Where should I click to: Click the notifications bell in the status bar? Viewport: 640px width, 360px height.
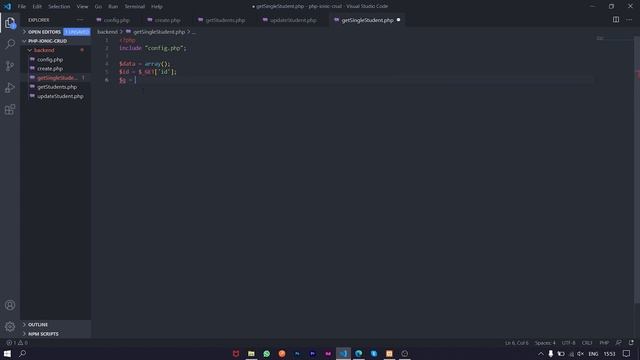[631, 342]
